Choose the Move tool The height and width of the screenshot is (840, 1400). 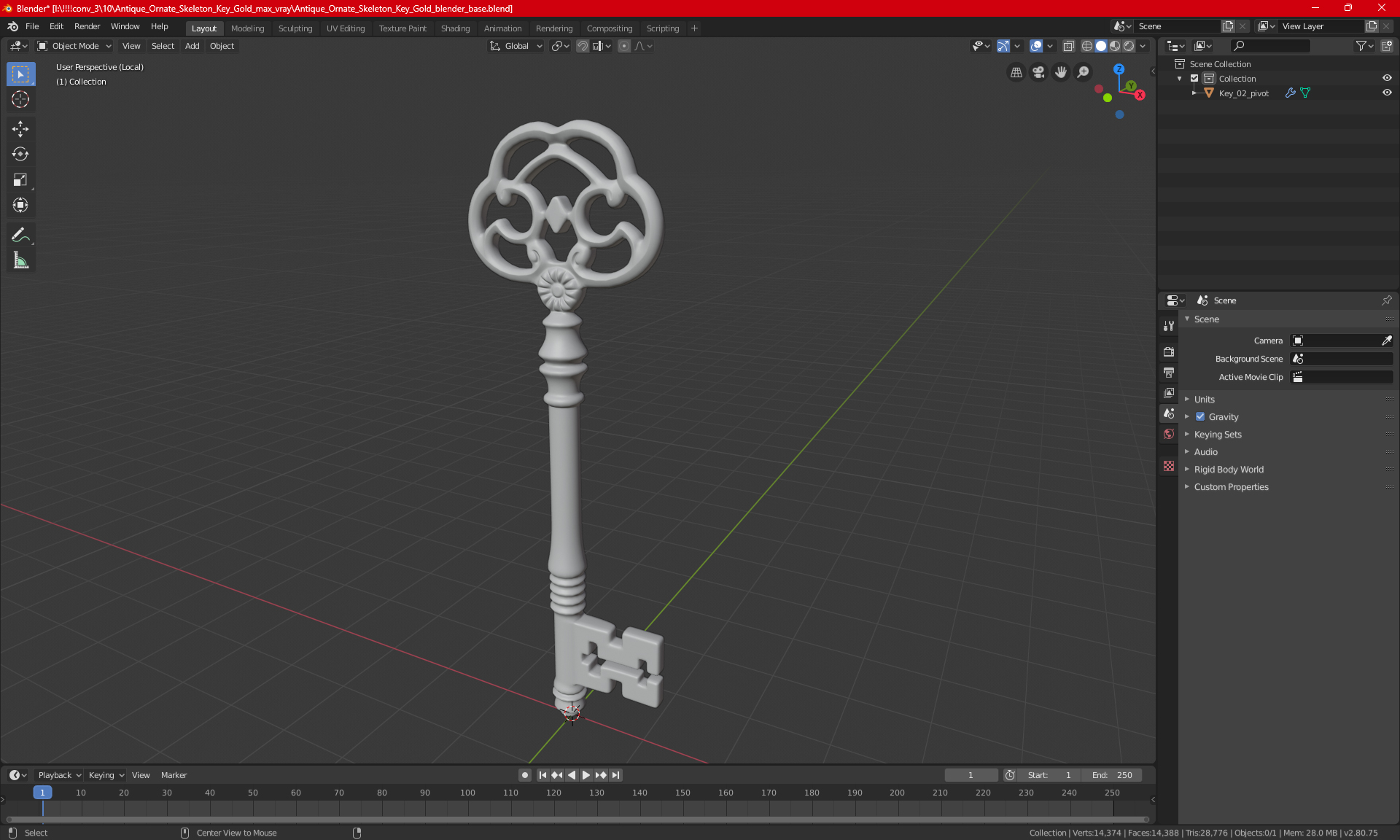coord(20,129)
